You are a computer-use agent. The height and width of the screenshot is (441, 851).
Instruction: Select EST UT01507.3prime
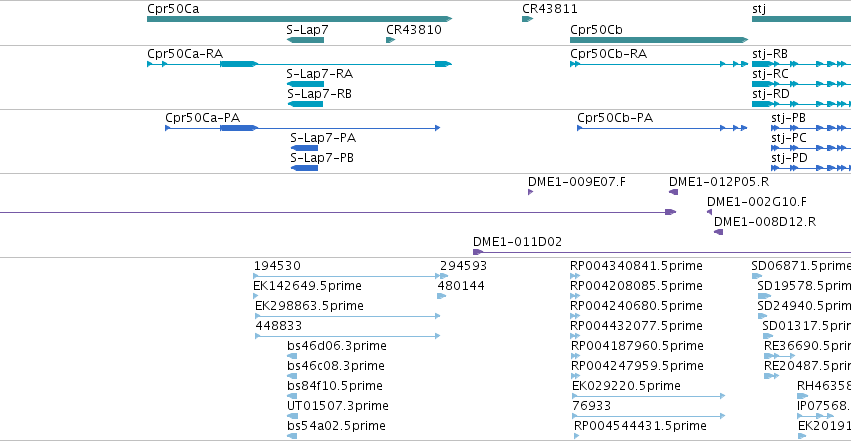[x=292, y=417]
